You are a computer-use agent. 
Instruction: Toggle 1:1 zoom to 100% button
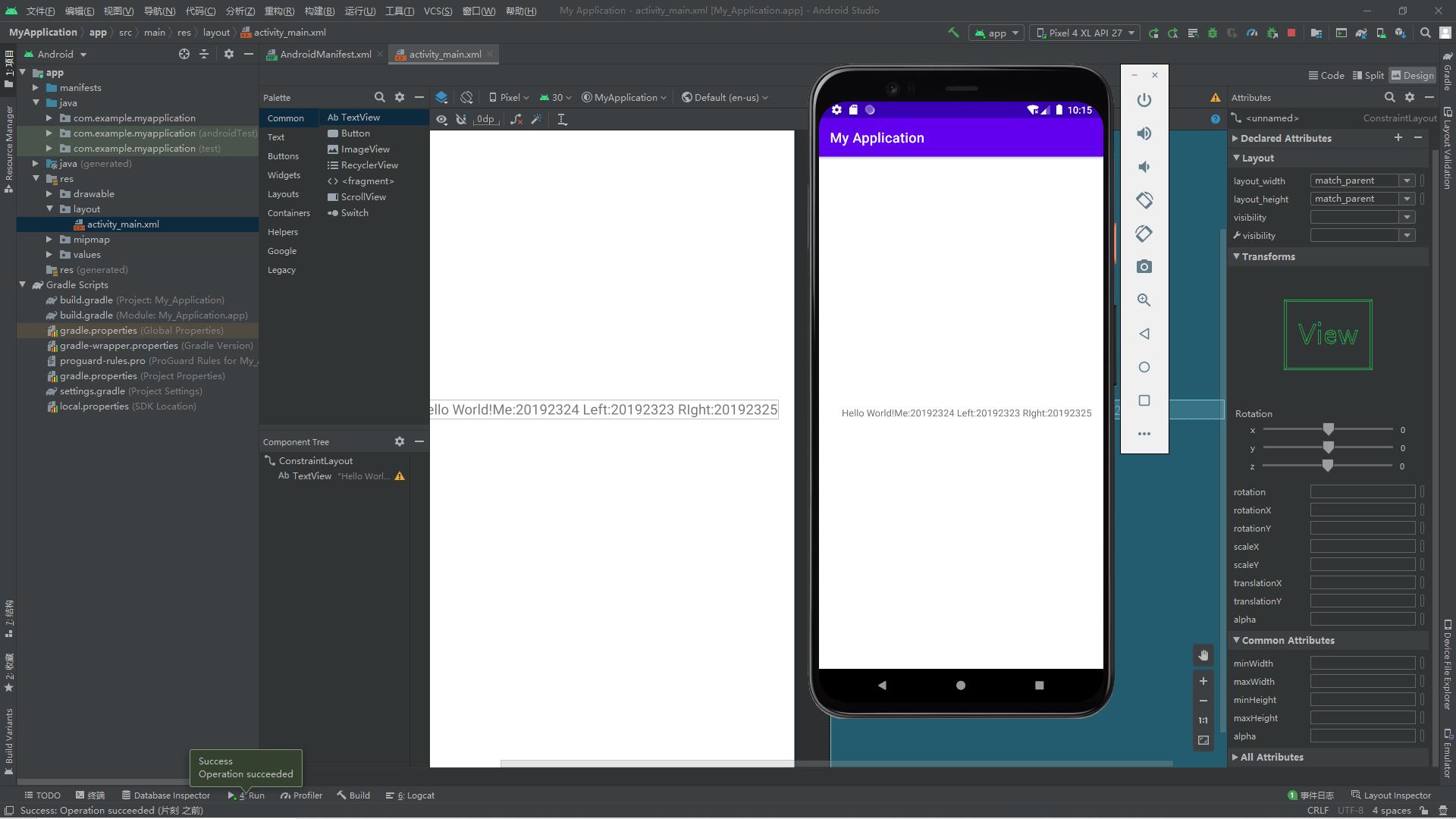coord(1203,720)
